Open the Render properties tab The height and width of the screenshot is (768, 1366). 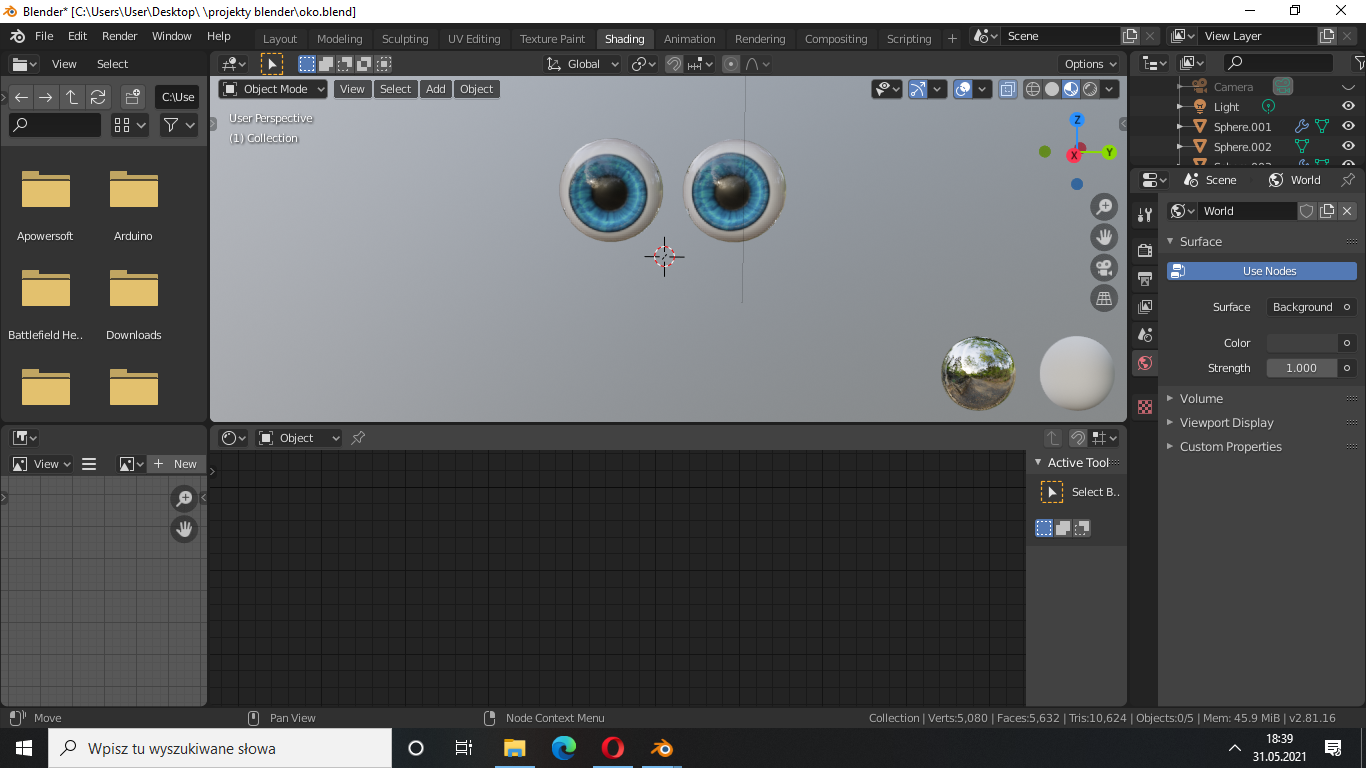(1145, 250)
